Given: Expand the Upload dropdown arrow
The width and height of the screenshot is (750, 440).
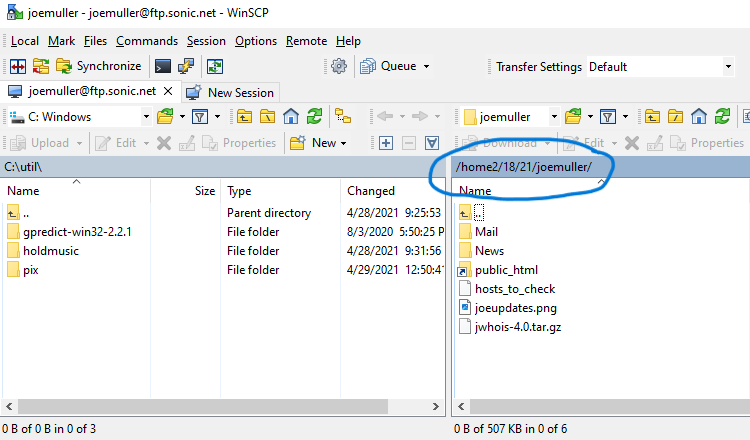Looking at the screenshot, I should (79, 143).
